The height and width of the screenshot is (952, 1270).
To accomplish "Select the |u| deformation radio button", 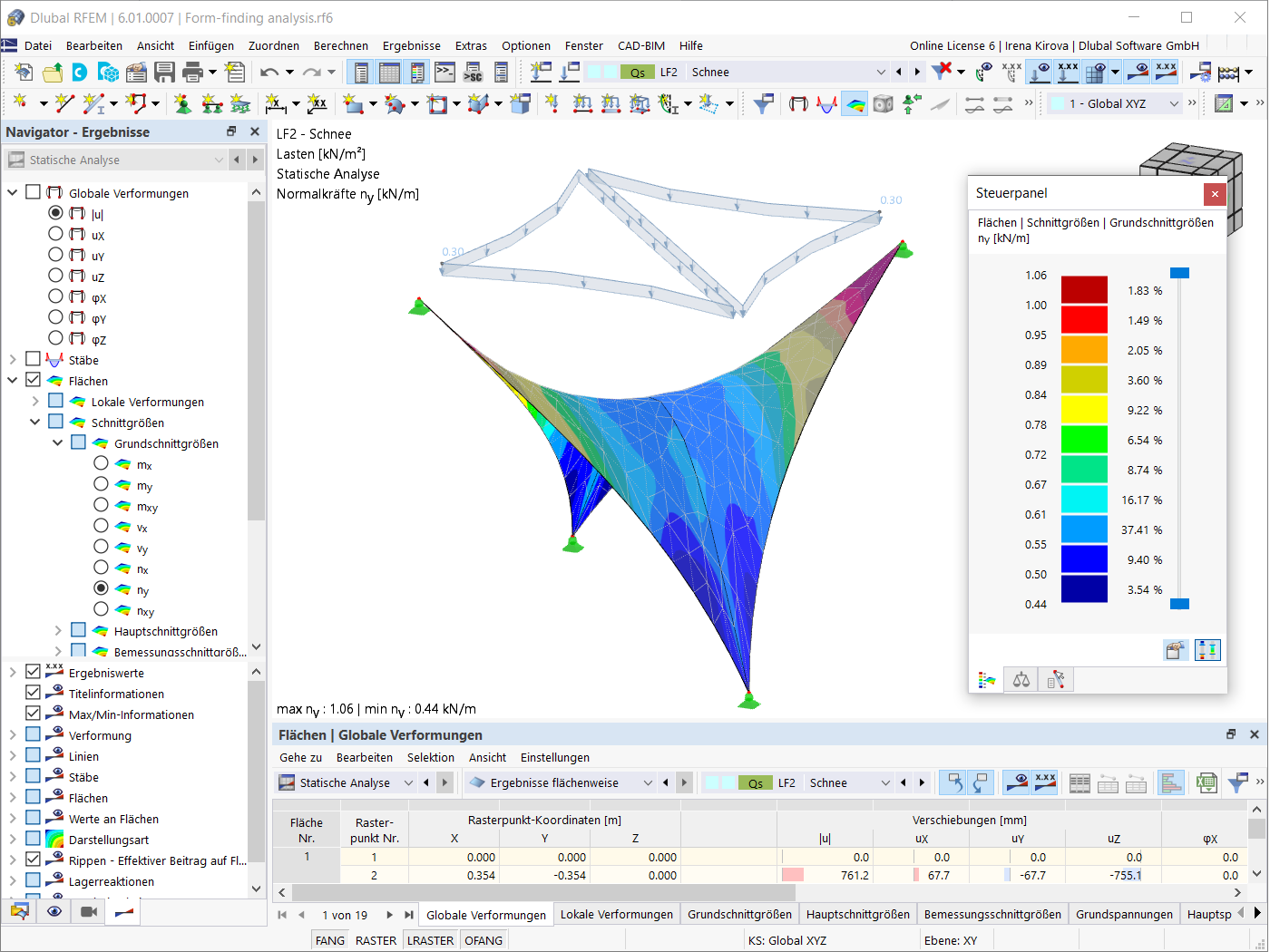I will 55,213.
